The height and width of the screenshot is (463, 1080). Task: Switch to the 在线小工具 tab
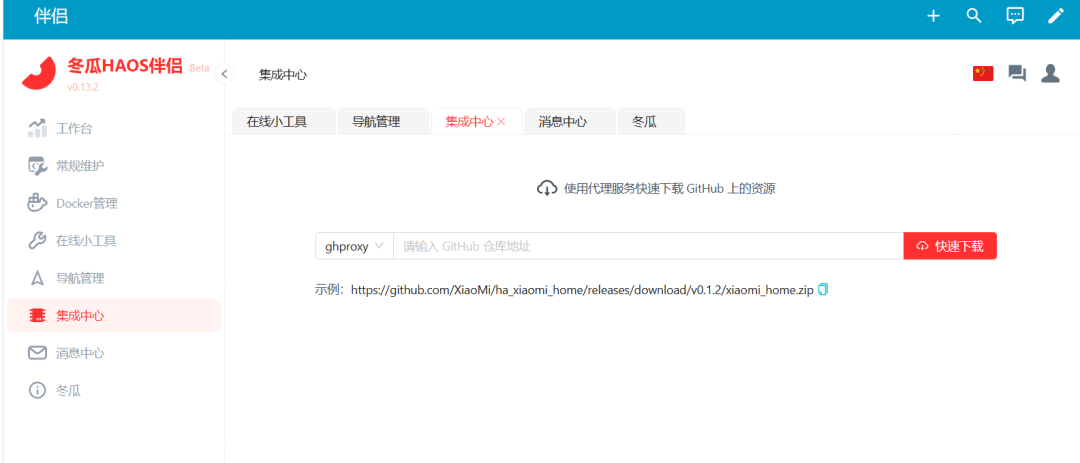pyautogui.click(x=277, y=122)
